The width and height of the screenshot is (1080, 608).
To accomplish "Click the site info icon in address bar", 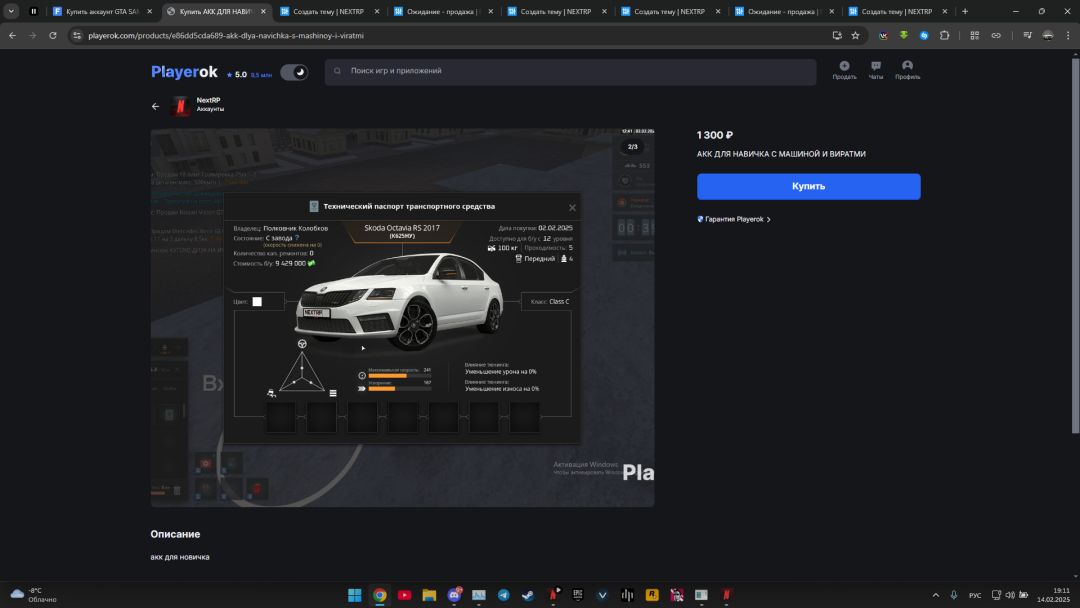I will (x=77, y=35).
